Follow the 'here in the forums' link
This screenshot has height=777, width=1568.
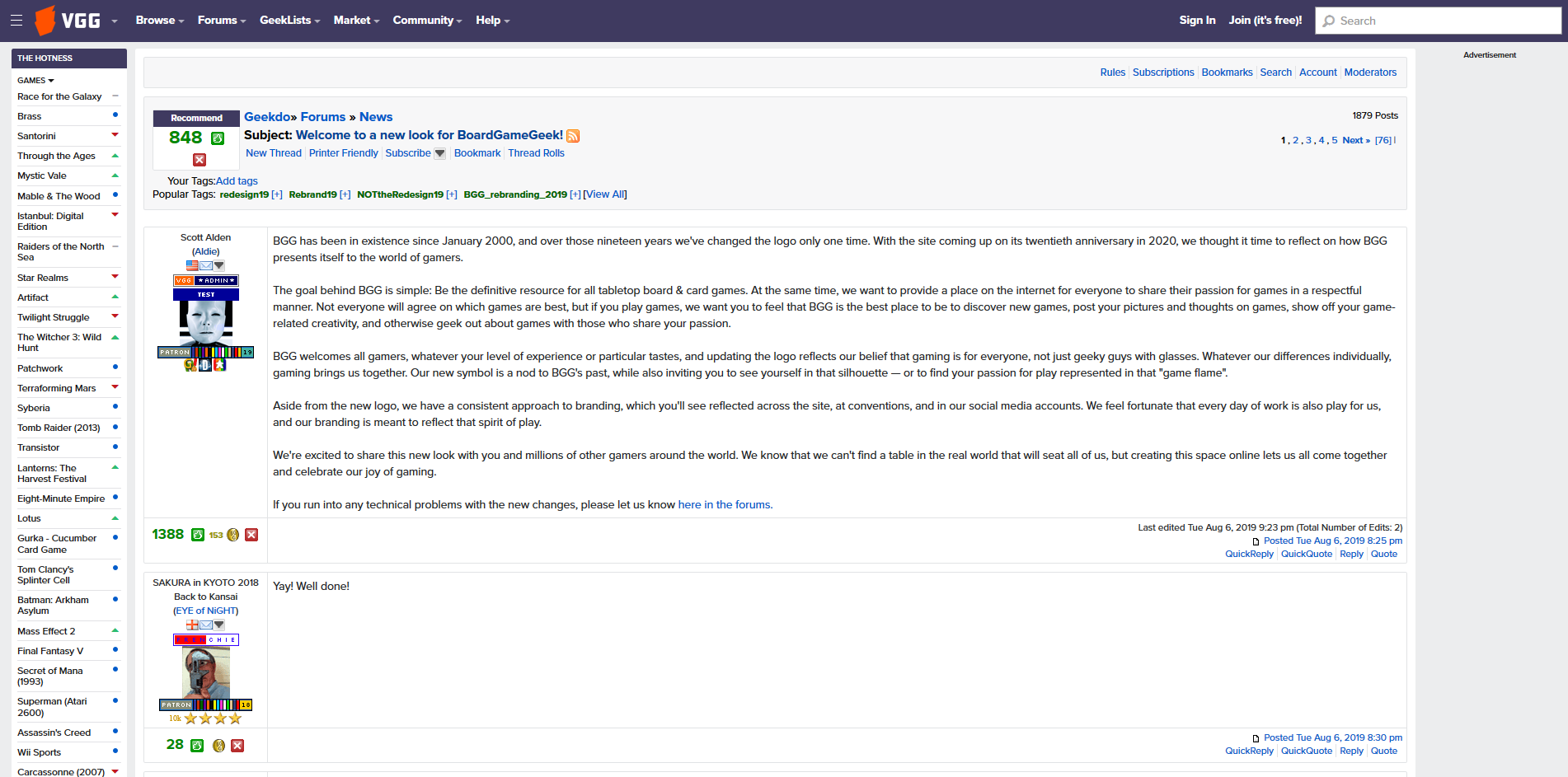pyautogui.click(x=725, y=505)
